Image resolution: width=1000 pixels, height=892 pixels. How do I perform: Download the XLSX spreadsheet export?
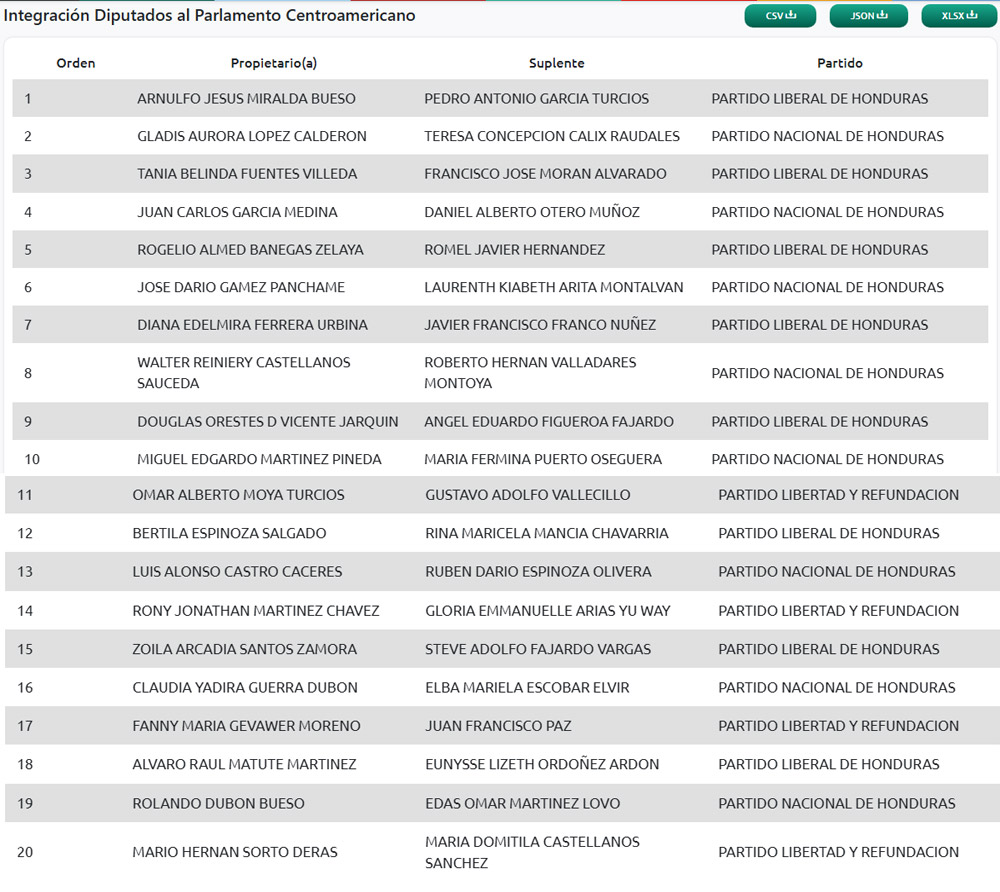tap(957, 15)
